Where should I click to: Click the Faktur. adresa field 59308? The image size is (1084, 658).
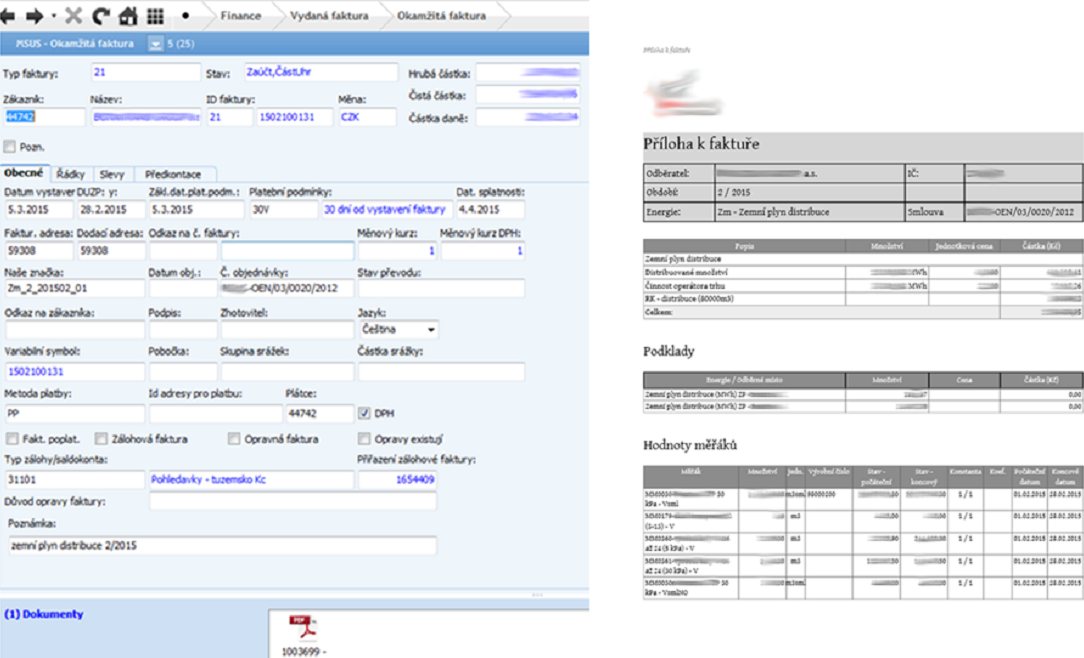(x=39, y=250)
